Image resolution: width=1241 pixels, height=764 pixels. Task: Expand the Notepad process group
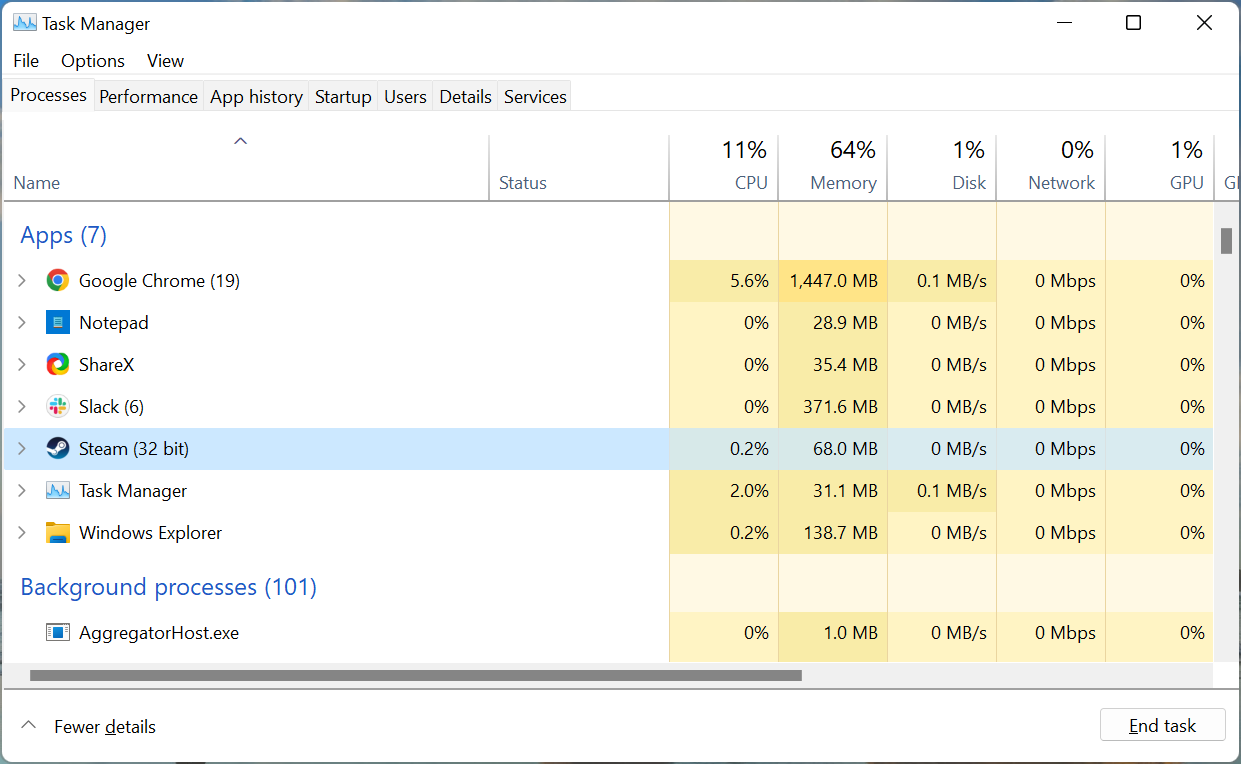[x=22, y=323]
